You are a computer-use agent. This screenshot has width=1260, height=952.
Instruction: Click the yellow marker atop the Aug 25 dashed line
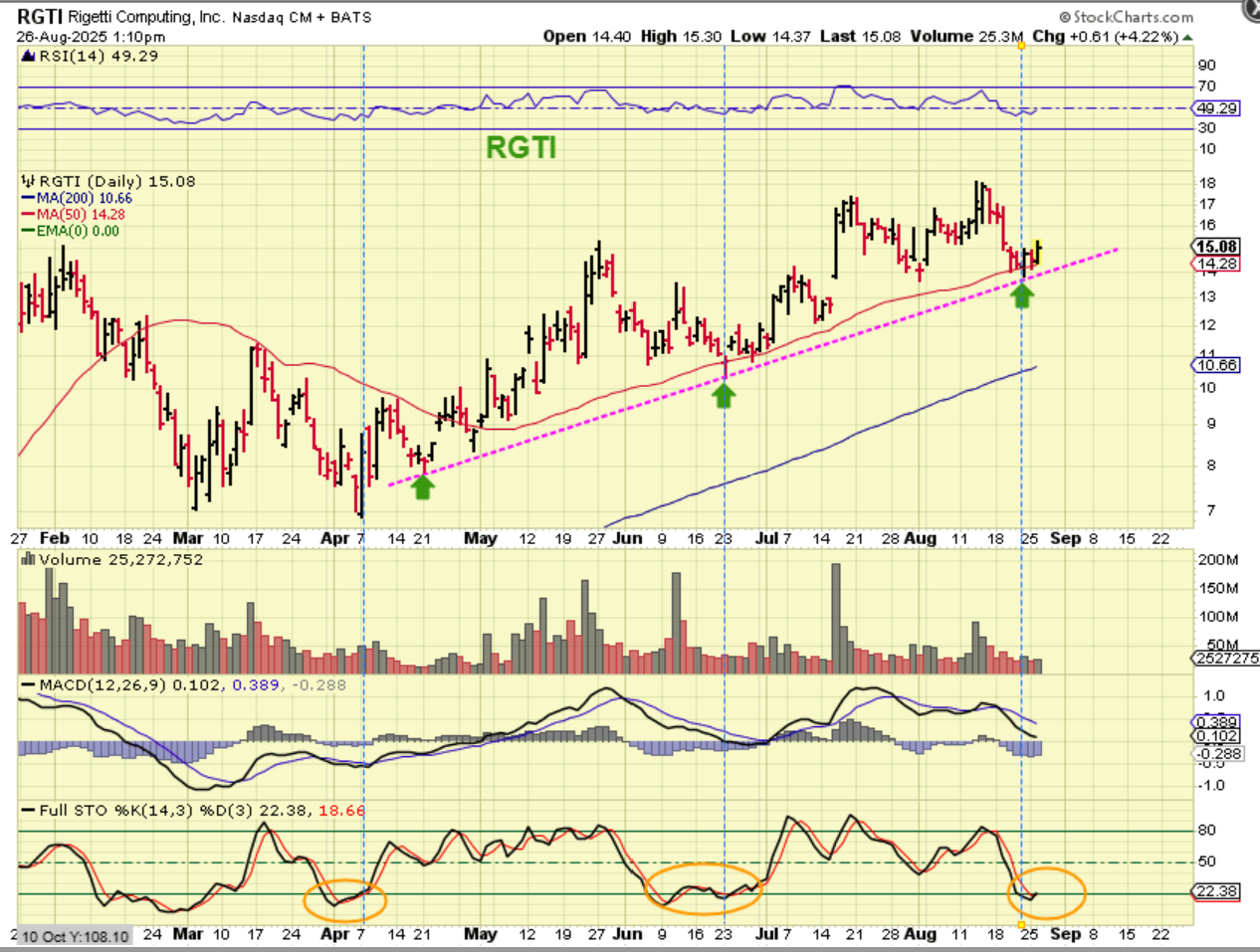pos(1021,46)
